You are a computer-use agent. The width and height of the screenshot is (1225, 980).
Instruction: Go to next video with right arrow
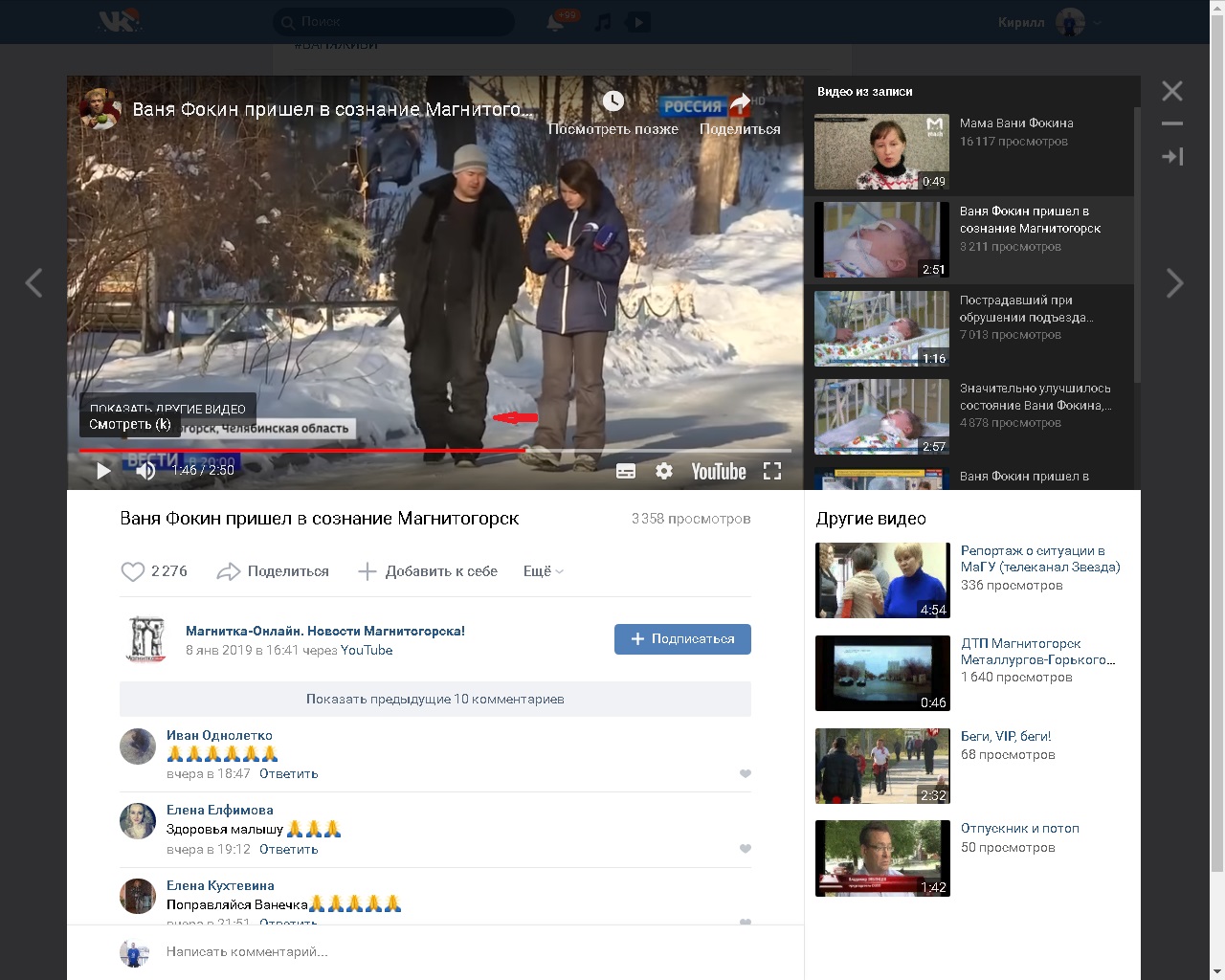click(1174, 283)
